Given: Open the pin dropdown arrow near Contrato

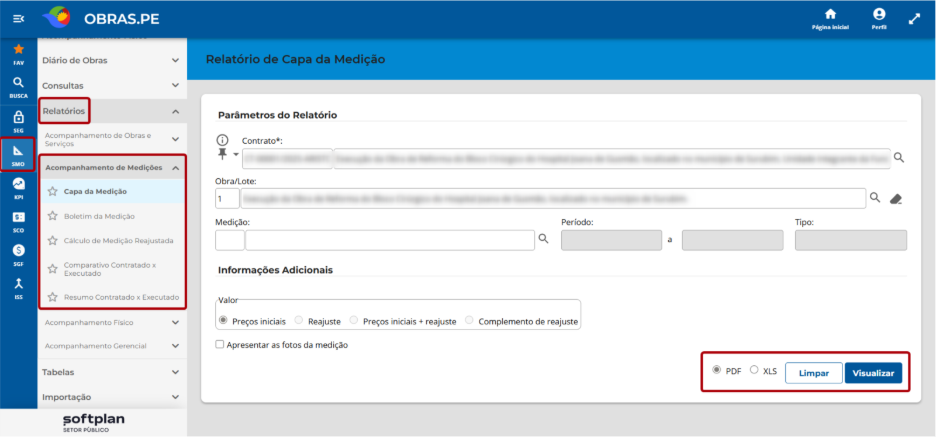Looking at the screenshot, I should pos(235,155).
